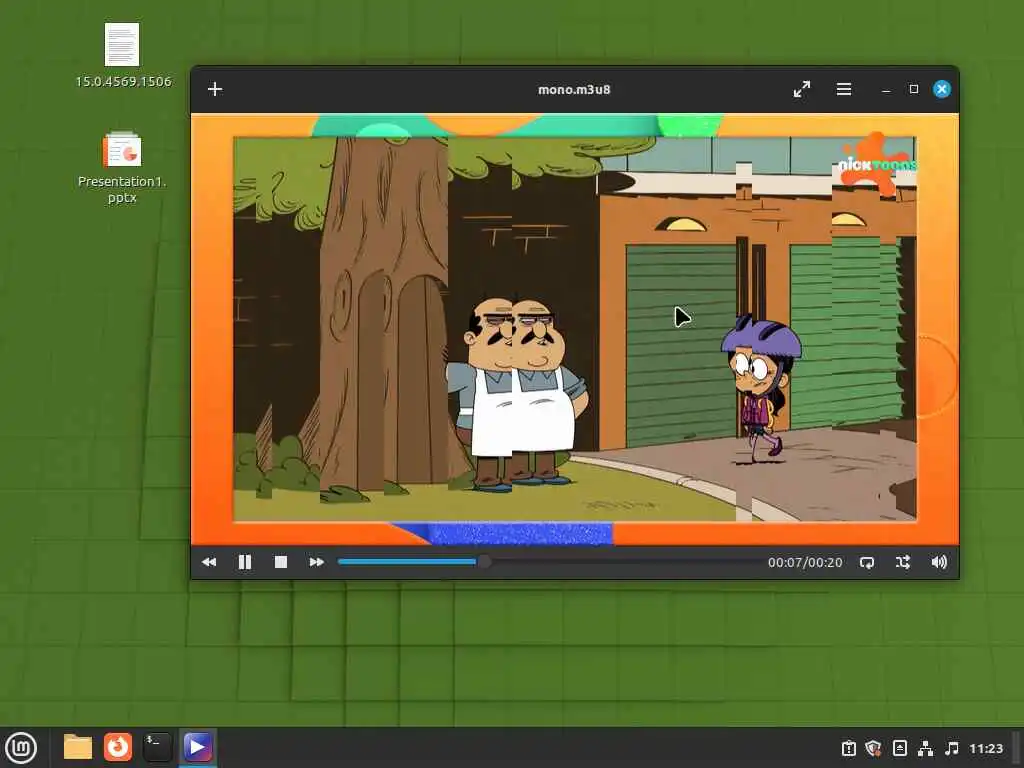Launch Firefox from the taskbar
Viewport: 1024px width, 768px height.
tap(118, 747)
